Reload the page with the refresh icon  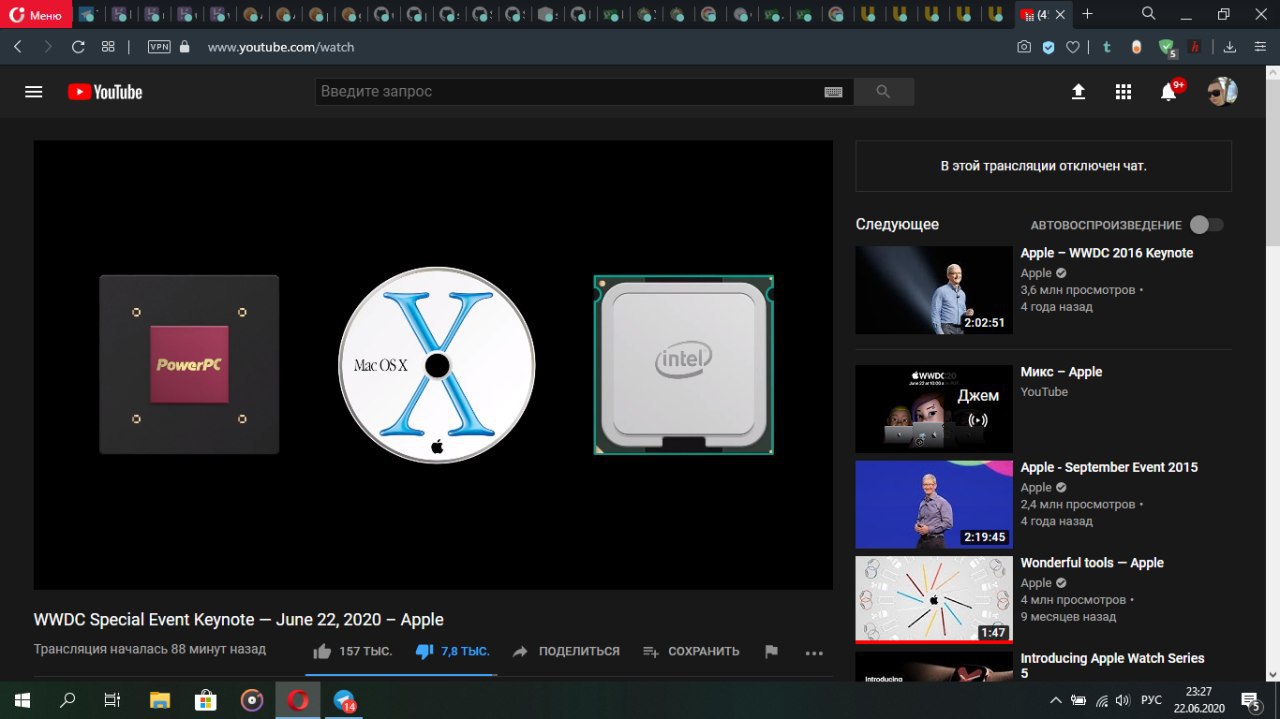[x=78, y=47]
